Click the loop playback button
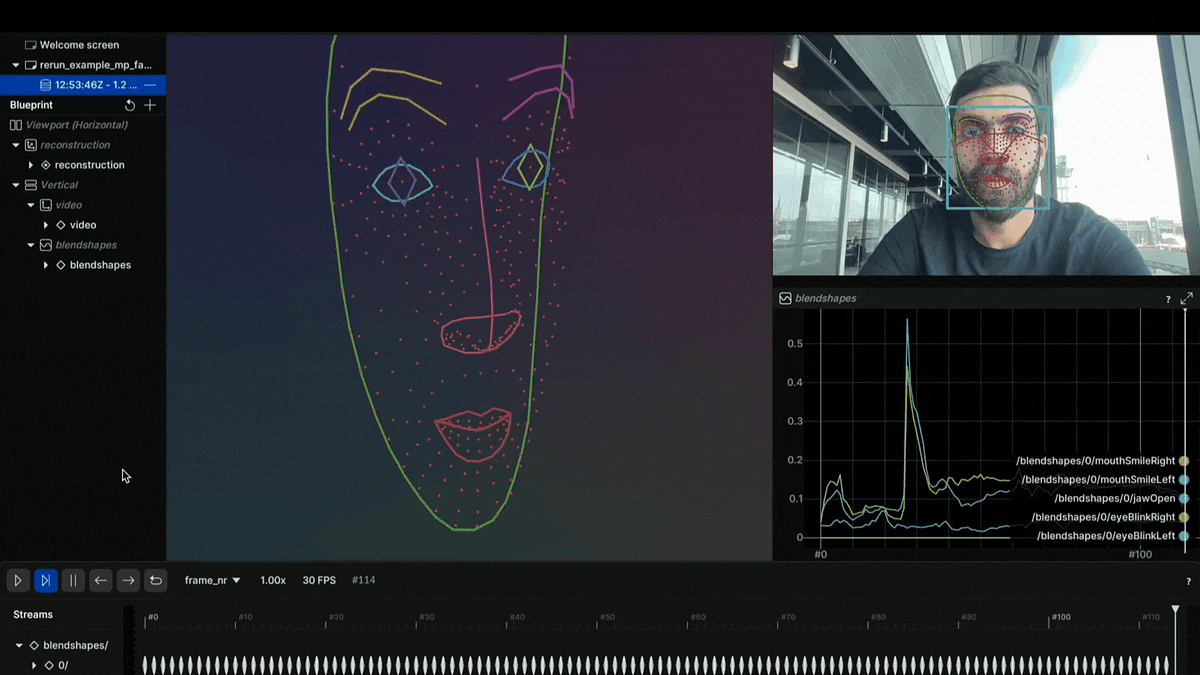The image size is (1200, 675). pos(156,580)
